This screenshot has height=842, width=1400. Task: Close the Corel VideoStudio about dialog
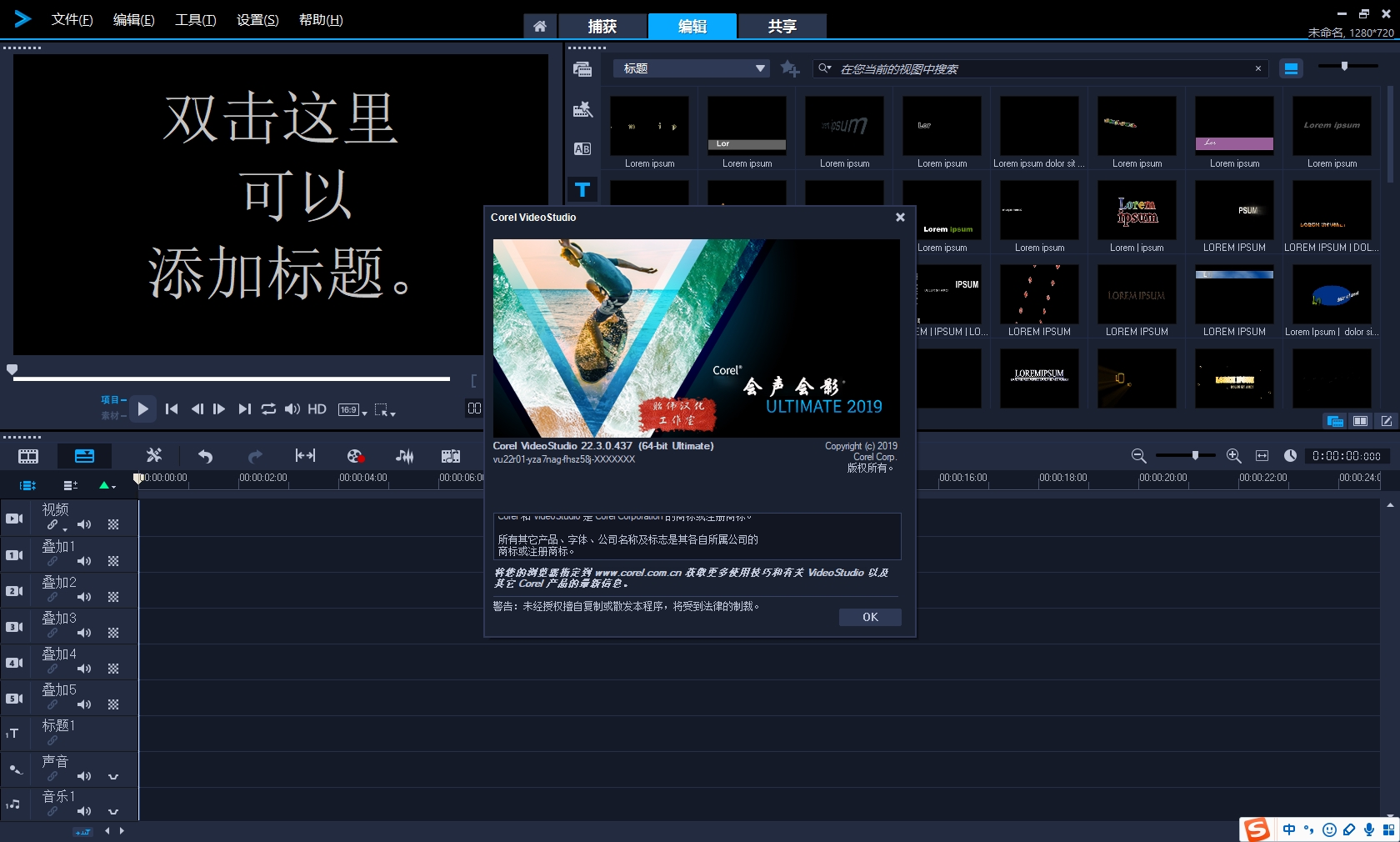click(x=900, y=217)
